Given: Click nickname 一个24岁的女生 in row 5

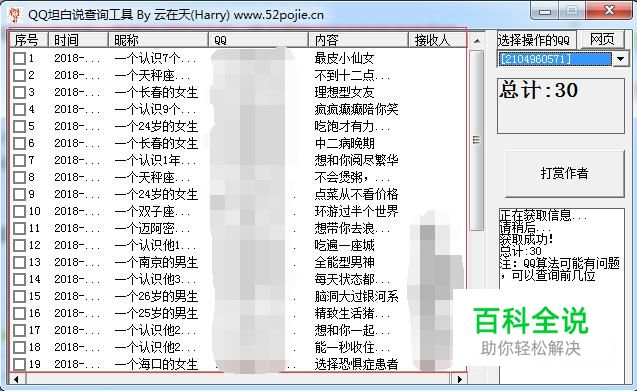Looking at the screenshot, I should pyautogui.click(x=156, y=126).
